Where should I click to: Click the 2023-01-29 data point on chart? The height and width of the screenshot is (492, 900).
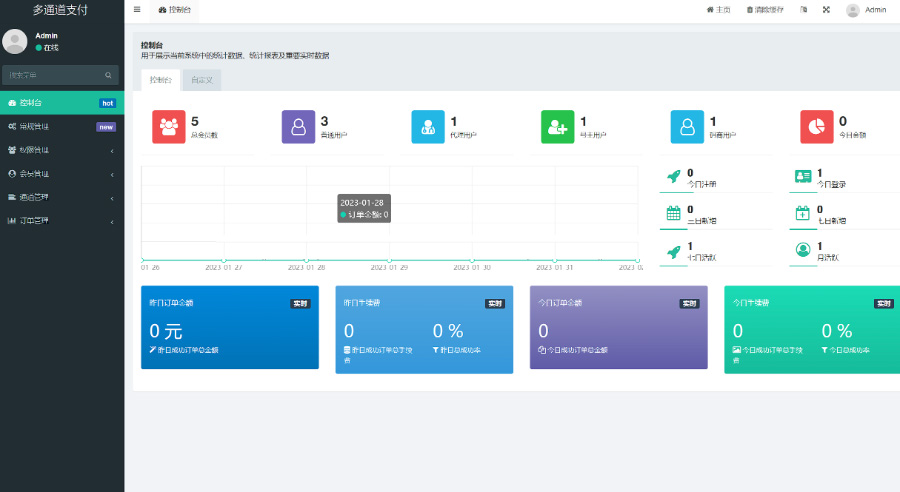(x=389, y=259)
